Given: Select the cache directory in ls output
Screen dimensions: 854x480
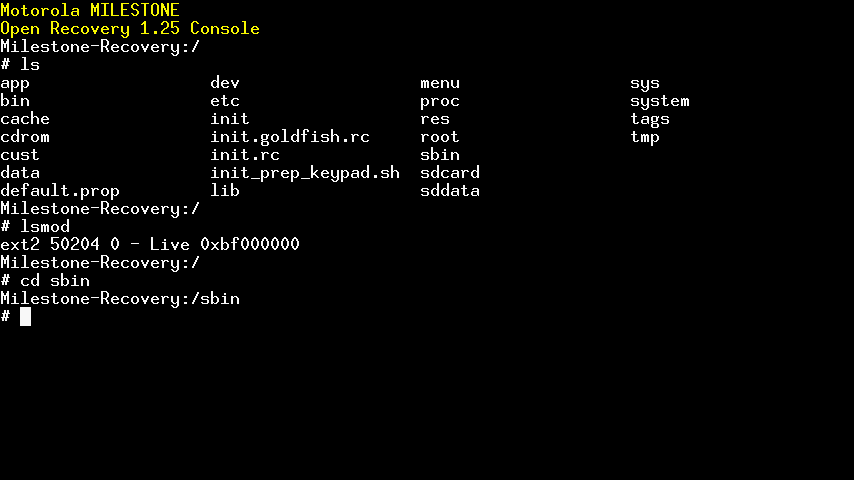Looking at the screenshot, I should pos(25,119).
